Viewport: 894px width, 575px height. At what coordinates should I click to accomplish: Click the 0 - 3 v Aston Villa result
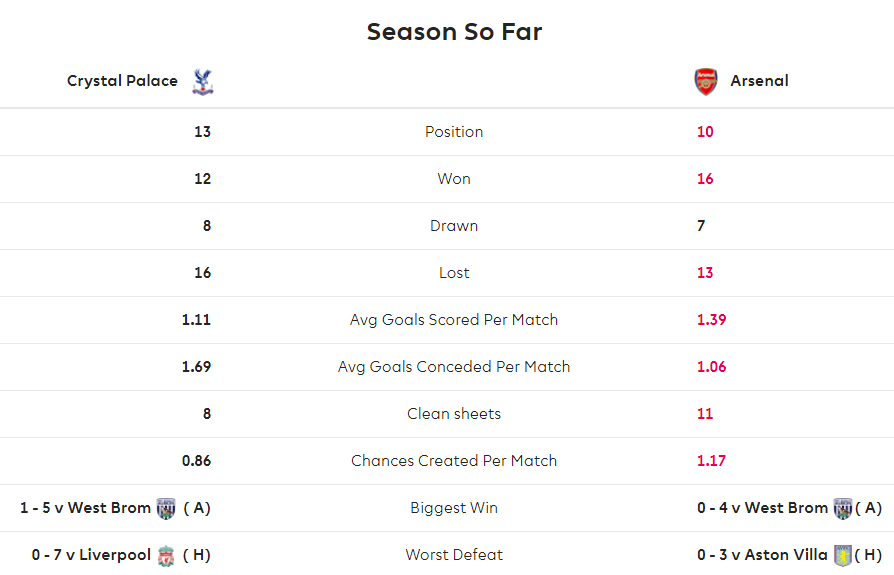point(762,555)
